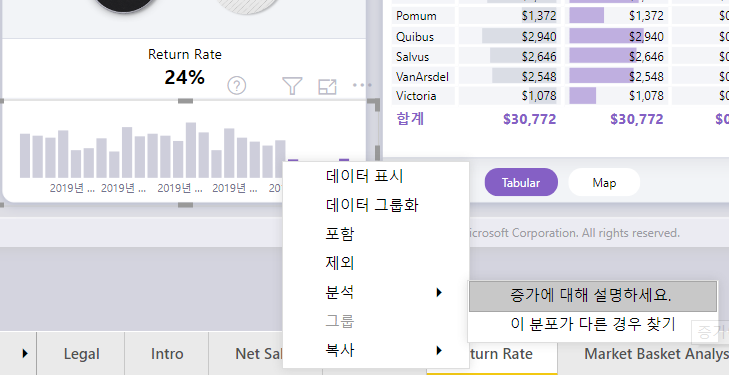The image size is (729, 375).
Task: Open the filter icon on the visual
Action: tap(292, 86)
